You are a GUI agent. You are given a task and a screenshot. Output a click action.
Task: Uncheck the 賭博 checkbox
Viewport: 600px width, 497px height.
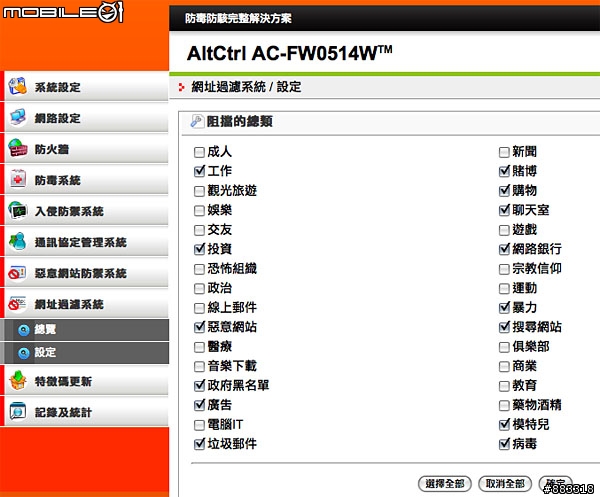coord(504,171)
